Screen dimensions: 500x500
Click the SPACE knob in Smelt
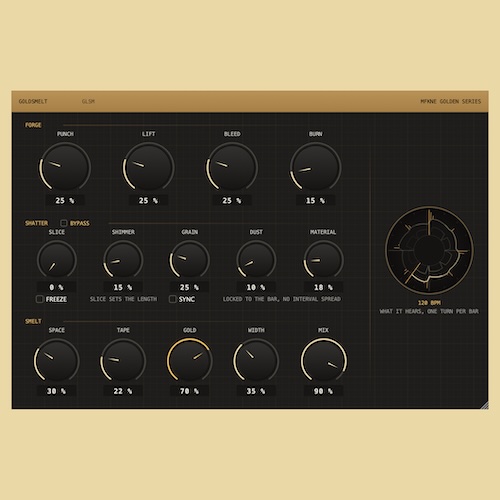click(57, 361)
